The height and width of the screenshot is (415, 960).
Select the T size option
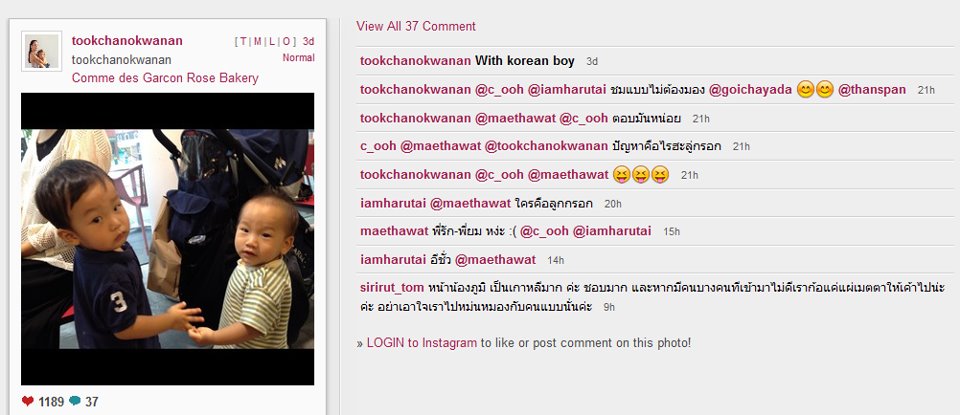[243, 42]
